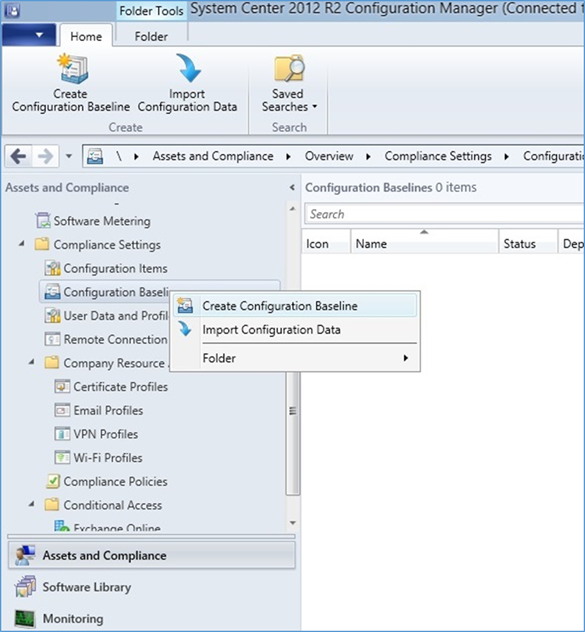This screenshot has width=585, height=632.
Task: Click the Configuration Items icon
Action: click(x=53, y=268)
